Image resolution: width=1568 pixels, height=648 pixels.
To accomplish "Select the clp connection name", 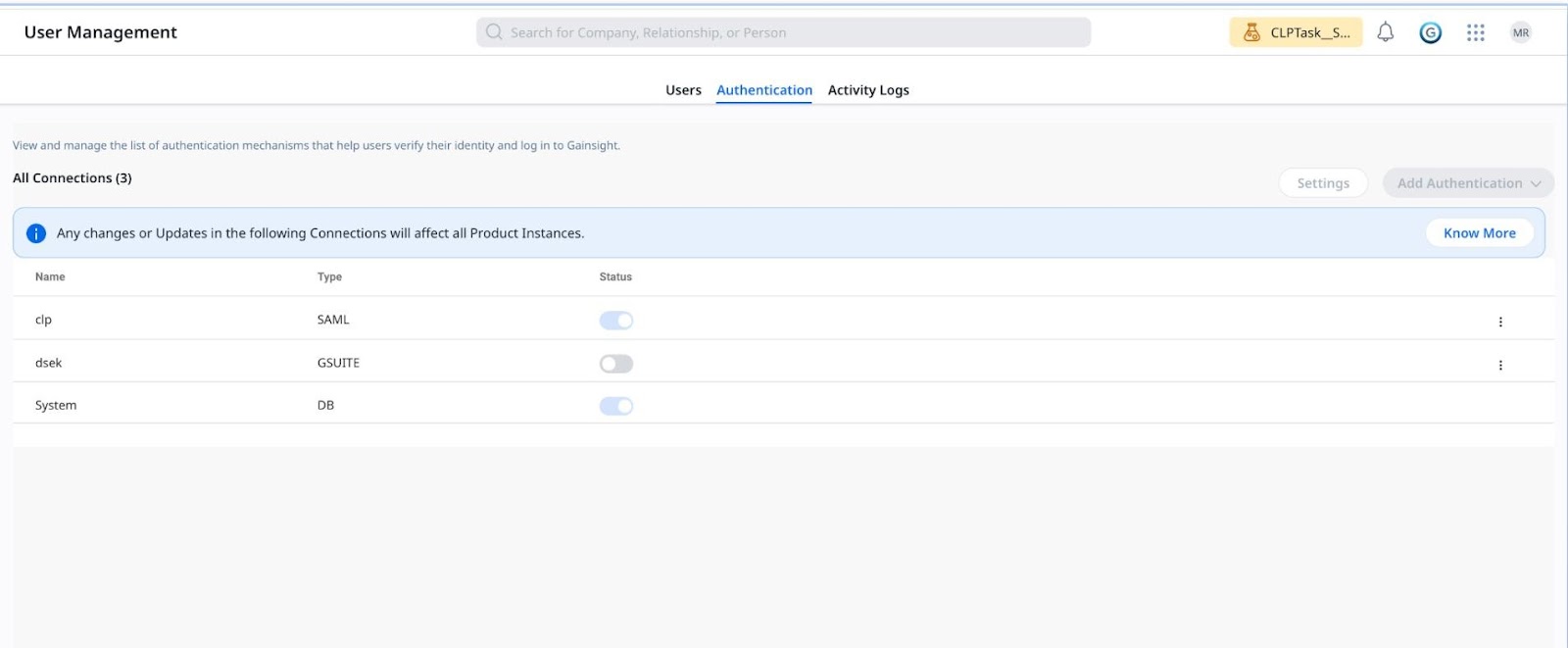I will point(43,320).
